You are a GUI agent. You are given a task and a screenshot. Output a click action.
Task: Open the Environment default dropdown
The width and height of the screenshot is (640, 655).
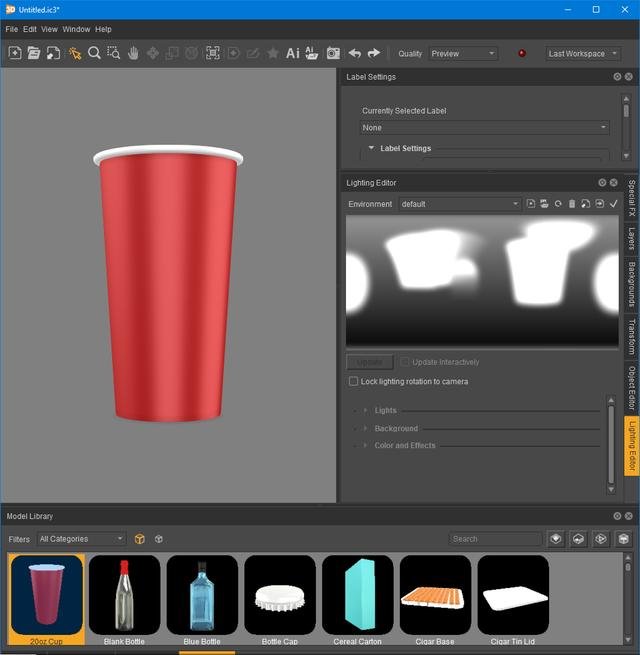(x=459, y=204)
